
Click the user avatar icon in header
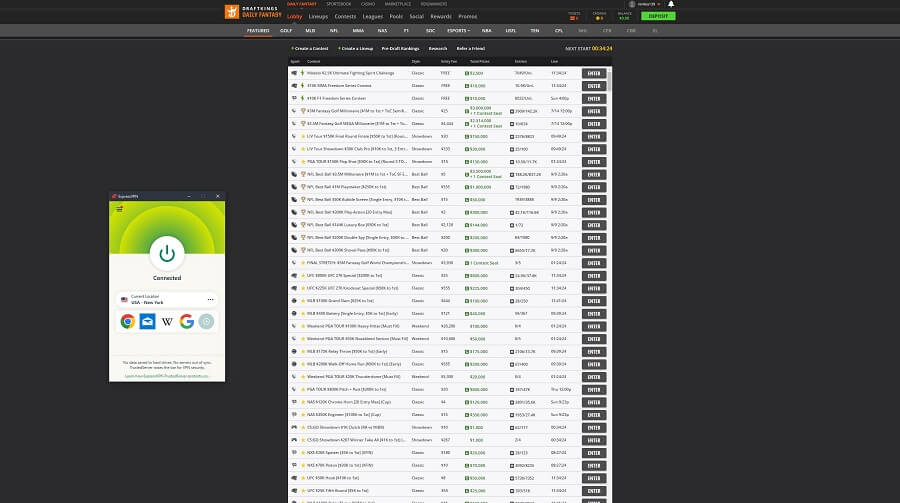(632, 4)
